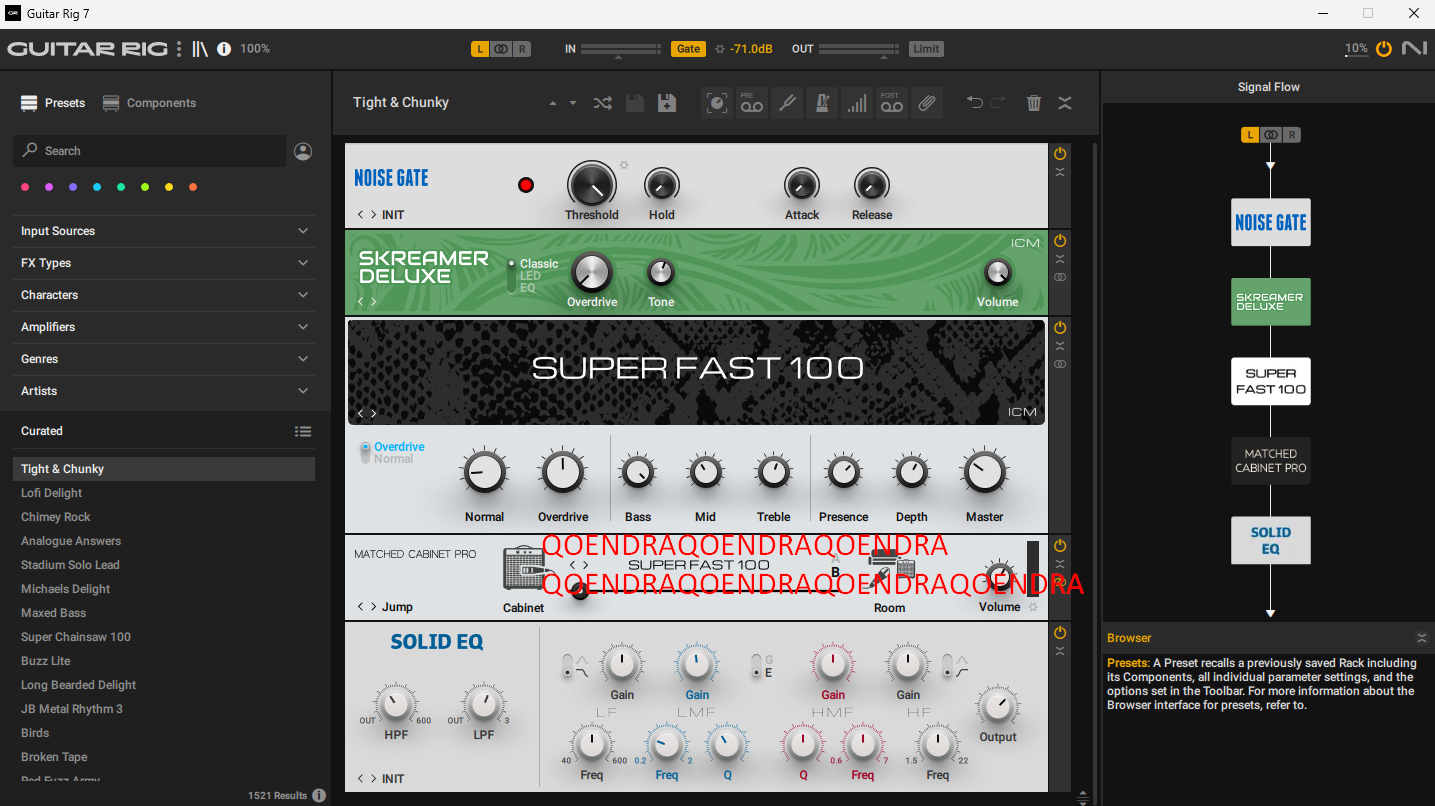
Task: Click the yellow color tag filter
Action: coord(169,187)
